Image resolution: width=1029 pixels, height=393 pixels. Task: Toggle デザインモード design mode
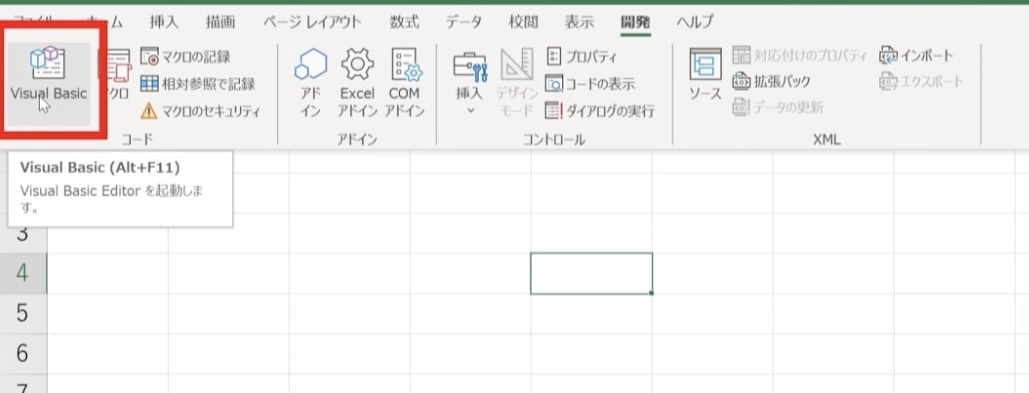pos(517,83)
